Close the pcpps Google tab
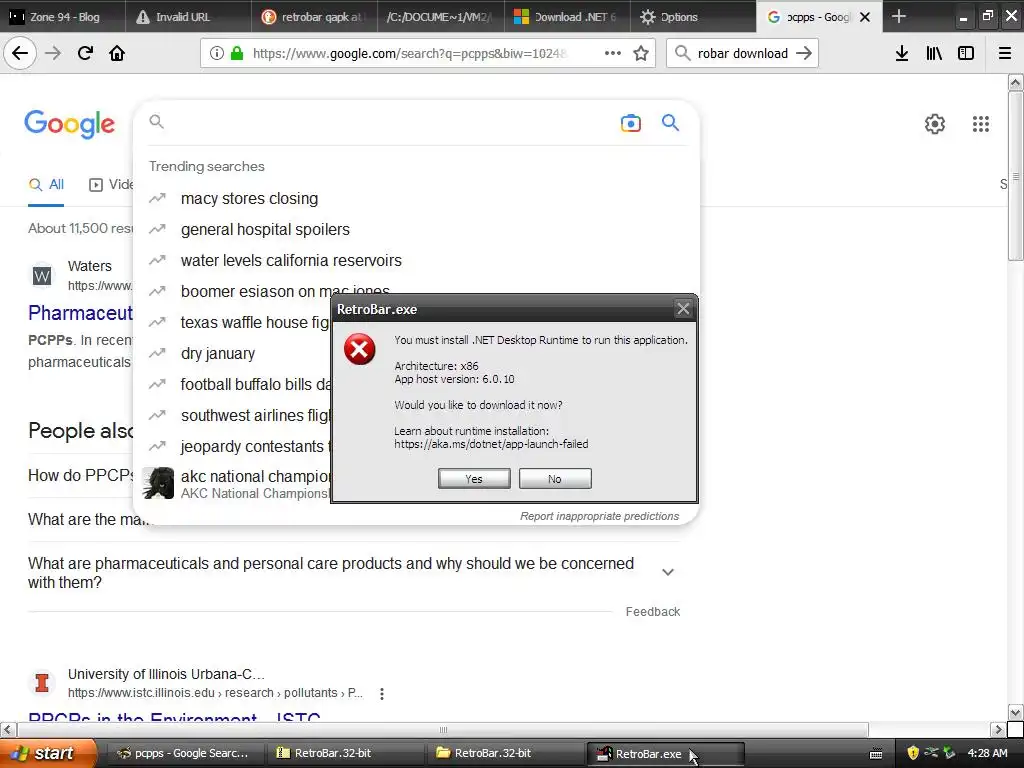 [x=865, y=17]
